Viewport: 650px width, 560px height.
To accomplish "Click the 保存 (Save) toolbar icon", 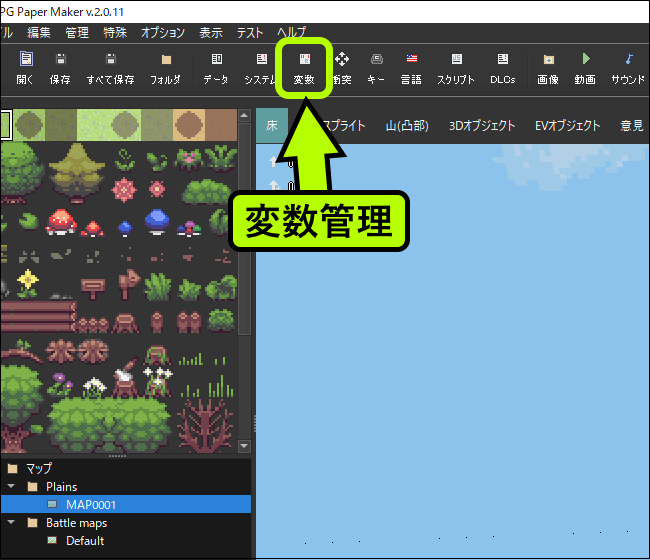I will [x=60, y=68].
